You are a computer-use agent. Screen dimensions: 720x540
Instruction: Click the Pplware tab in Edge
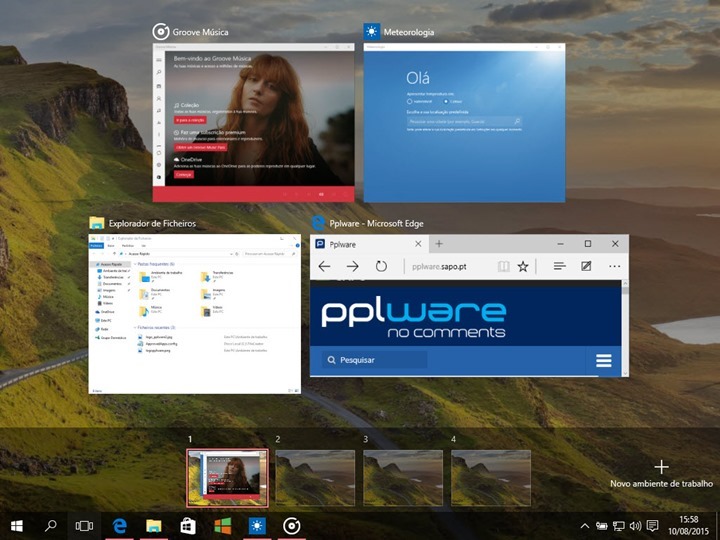(369, 244)
